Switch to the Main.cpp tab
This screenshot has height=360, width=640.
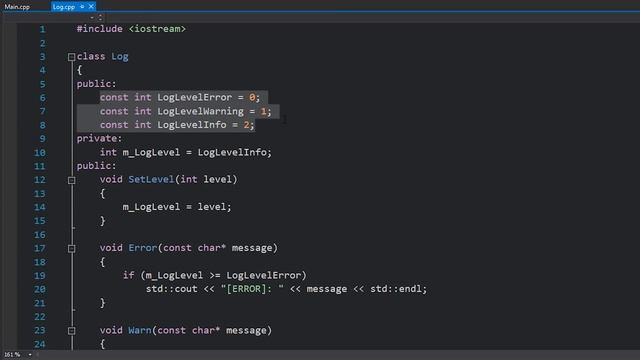(x=17, y=7)
